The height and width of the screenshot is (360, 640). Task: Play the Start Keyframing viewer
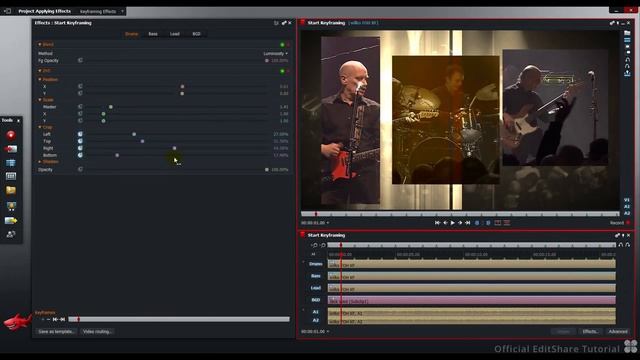tap(453, 223)
